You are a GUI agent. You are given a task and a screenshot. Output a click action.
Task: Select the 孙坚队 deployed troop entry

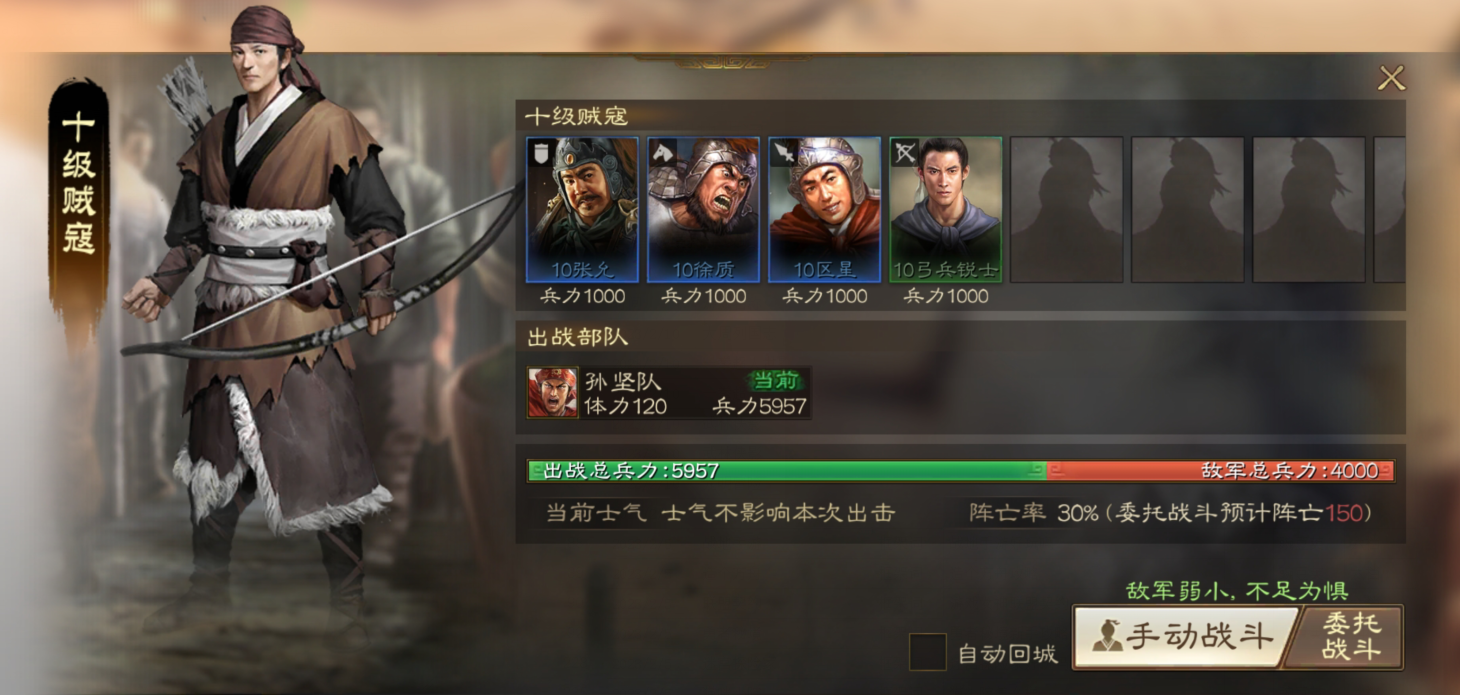[669, 392]
